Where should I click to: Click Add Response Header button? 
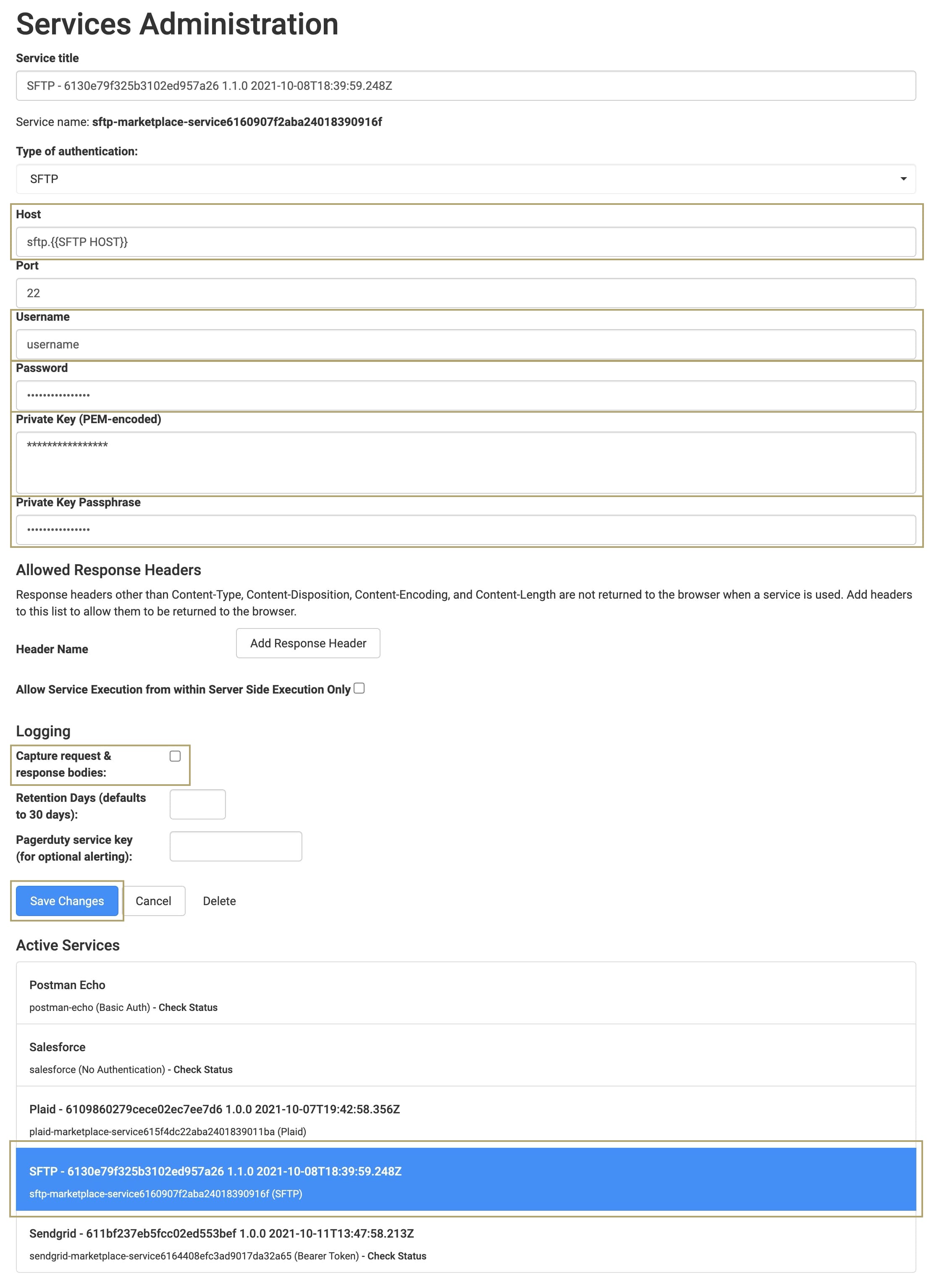pos(308,643)
